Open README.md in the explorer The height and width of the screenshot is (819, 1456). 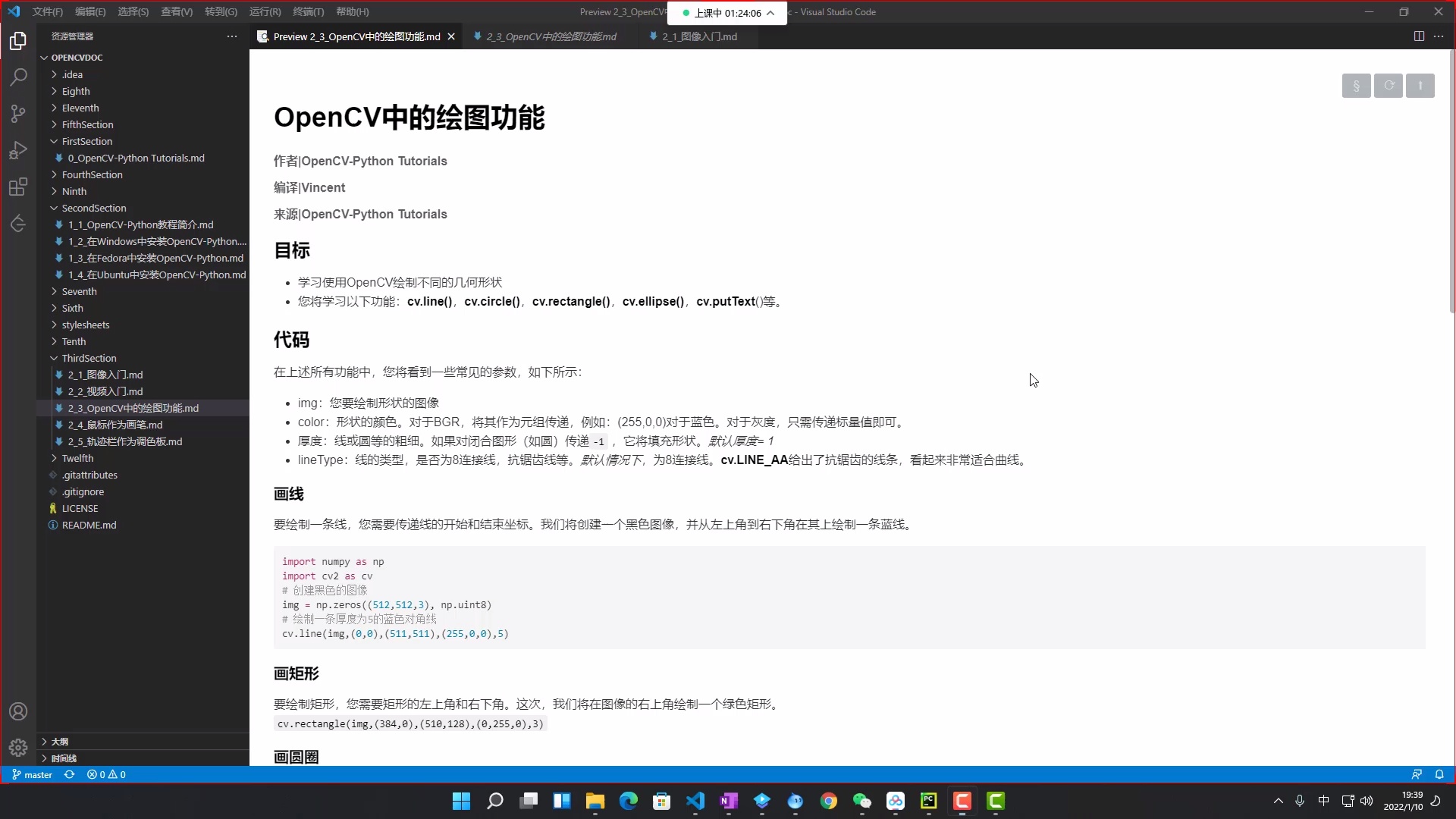click(x=89, y=525)
